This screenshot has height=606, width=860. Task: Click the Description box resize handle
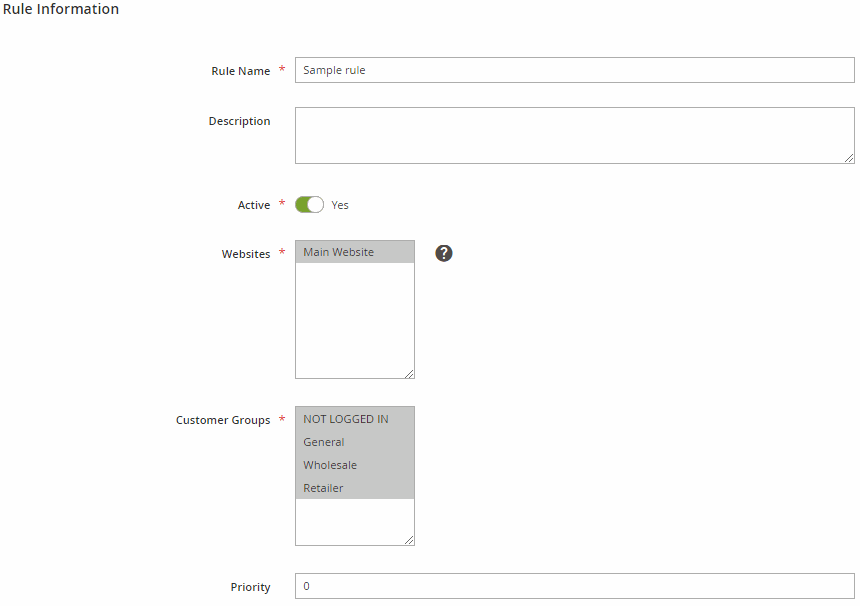[849, 158]
